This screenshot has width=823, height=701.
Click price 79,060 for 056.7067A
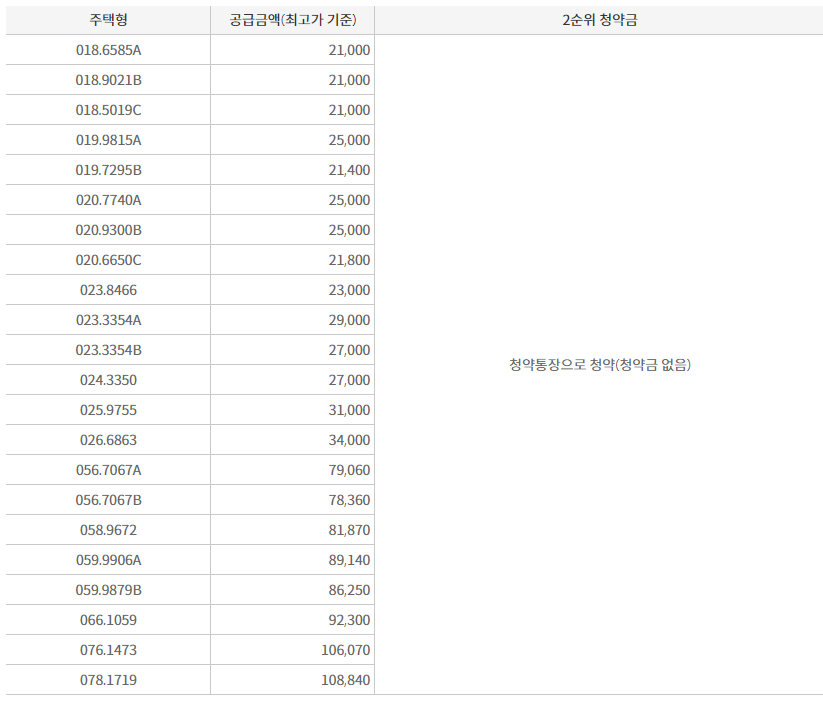(349, 470)
